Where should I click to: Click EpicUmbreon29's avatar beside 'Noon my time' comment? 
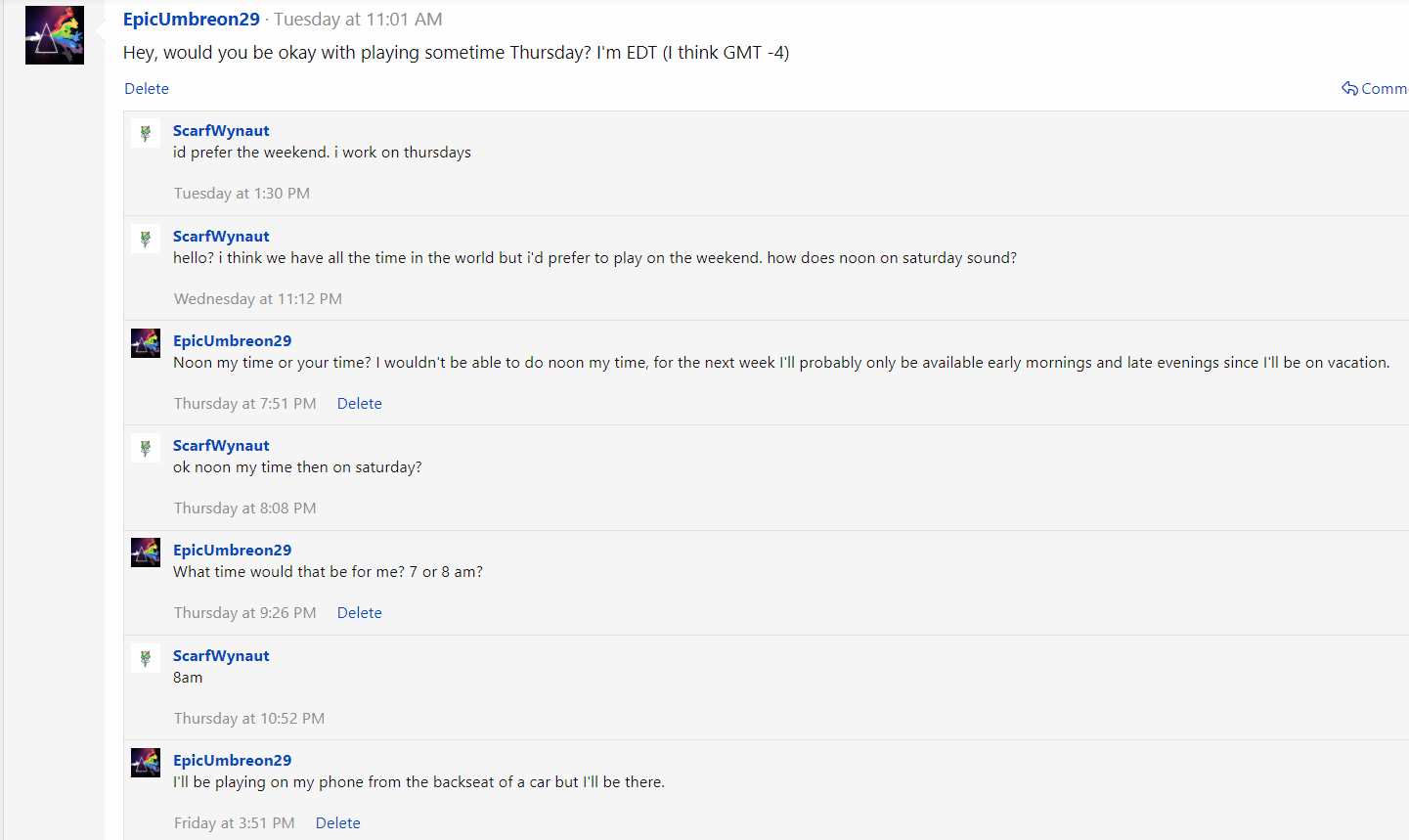[146, 343]
